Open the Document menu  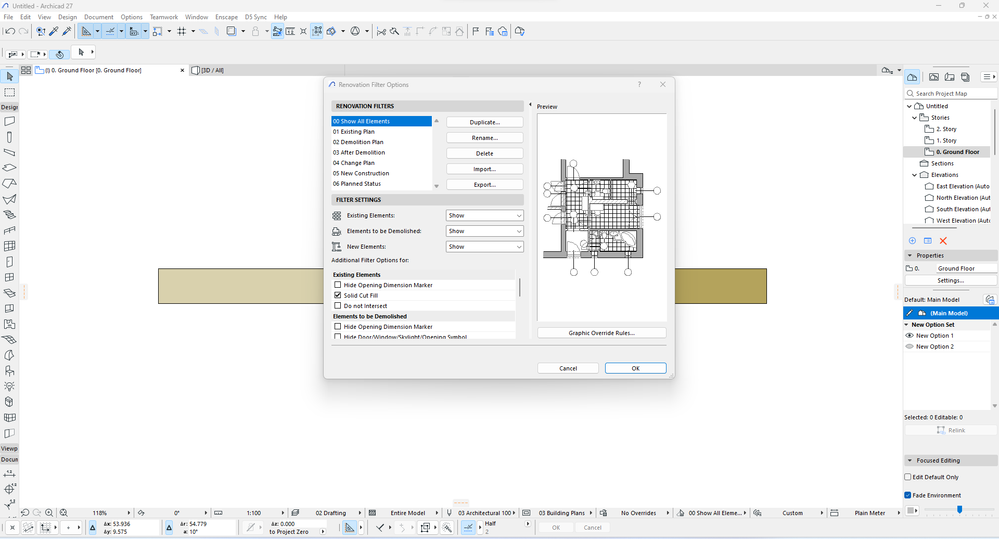[98, 17]
